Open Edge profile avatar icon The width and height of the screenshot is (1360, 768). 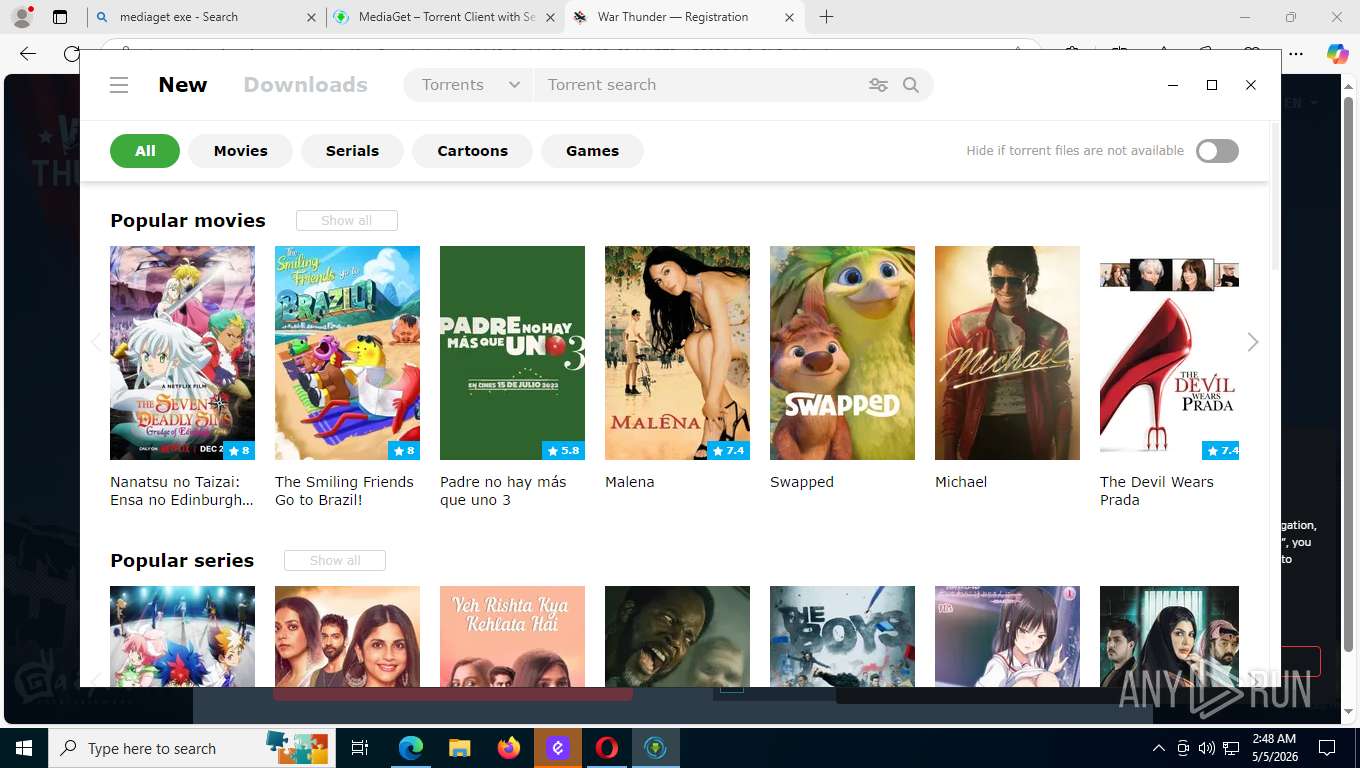(21, 17)
